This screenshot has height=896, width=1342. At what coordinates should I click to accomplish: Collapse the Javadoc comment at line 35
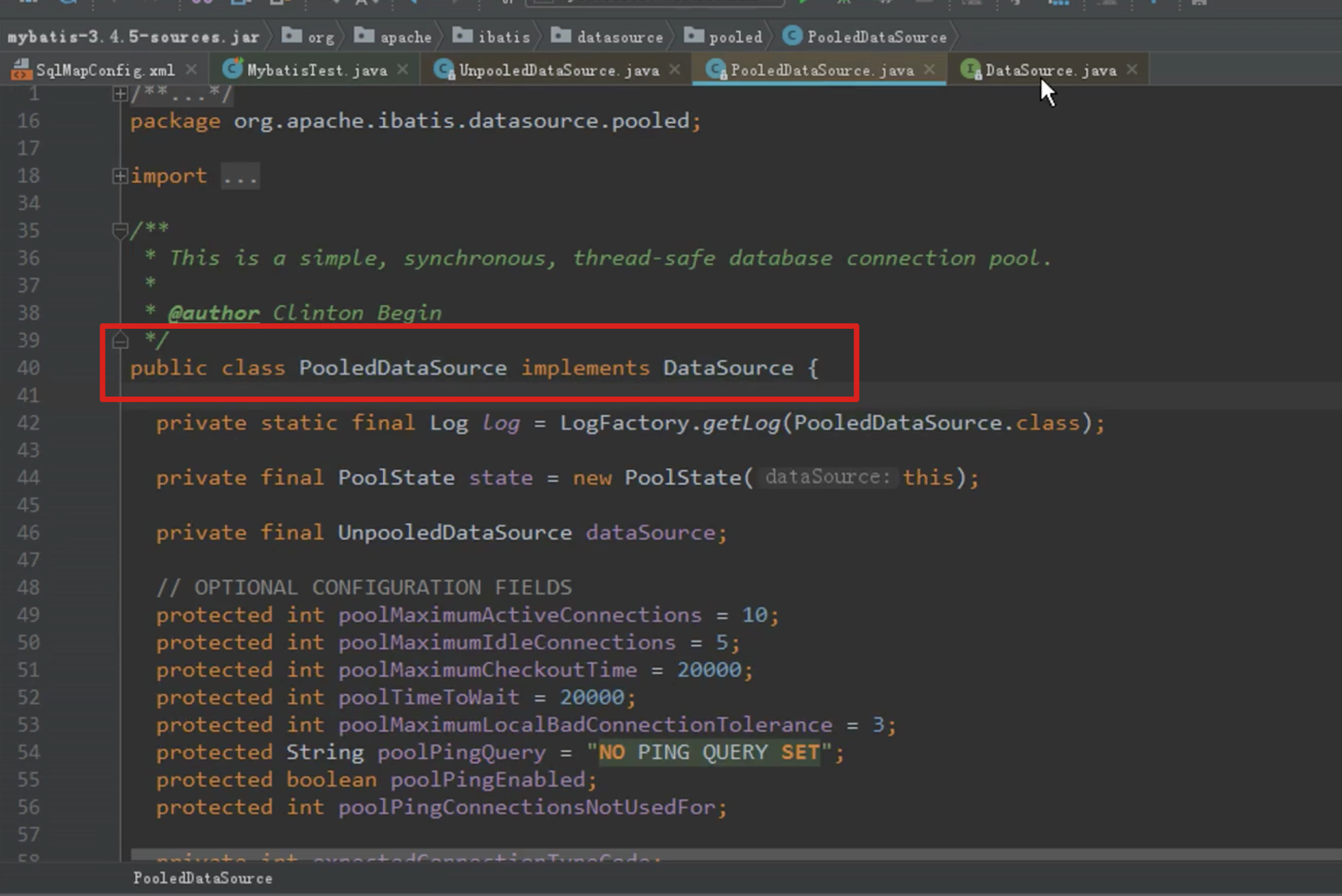tap(120, 231)
